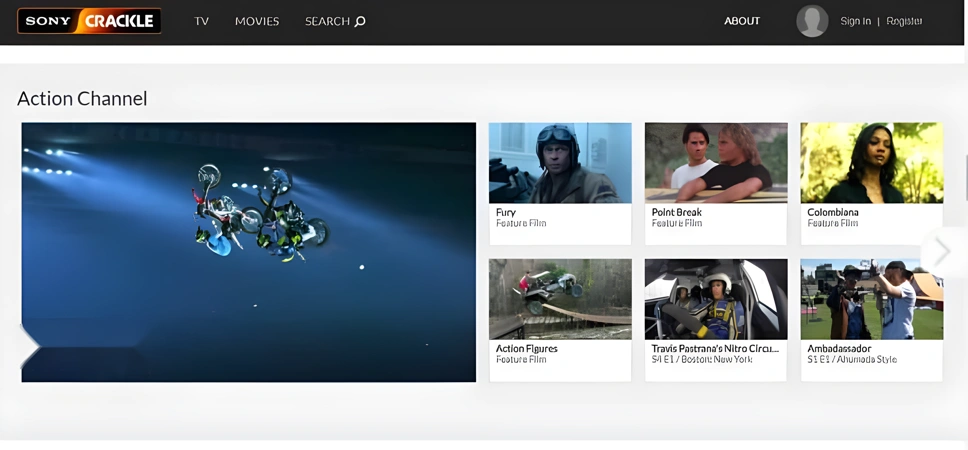Click the search magnifier icon
The width and height of the screenshot is (968, 450).
click(x=360, y=22)
